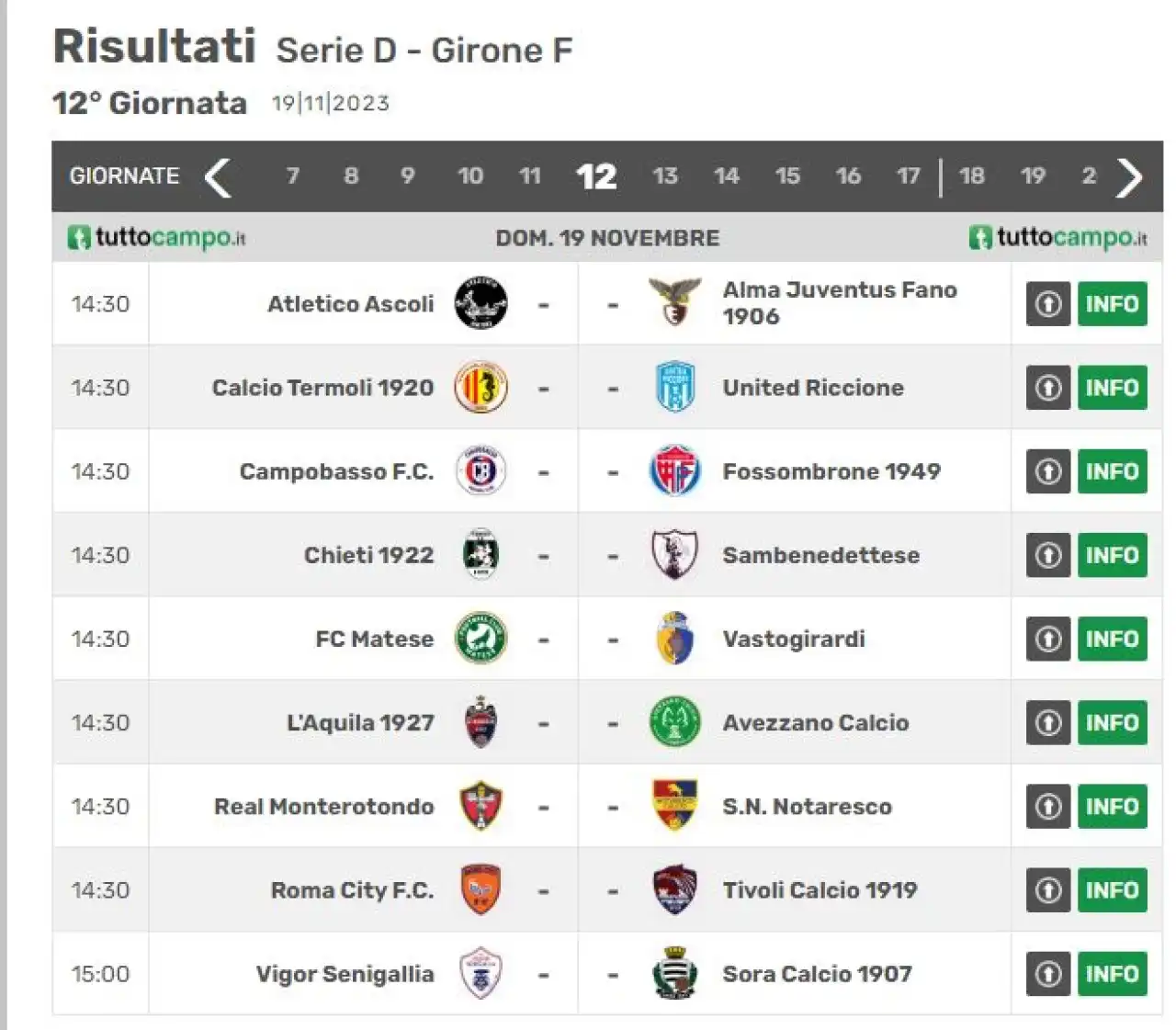
Task: Go to previous giornate with left chevron
Action: (x=218, y=176)
